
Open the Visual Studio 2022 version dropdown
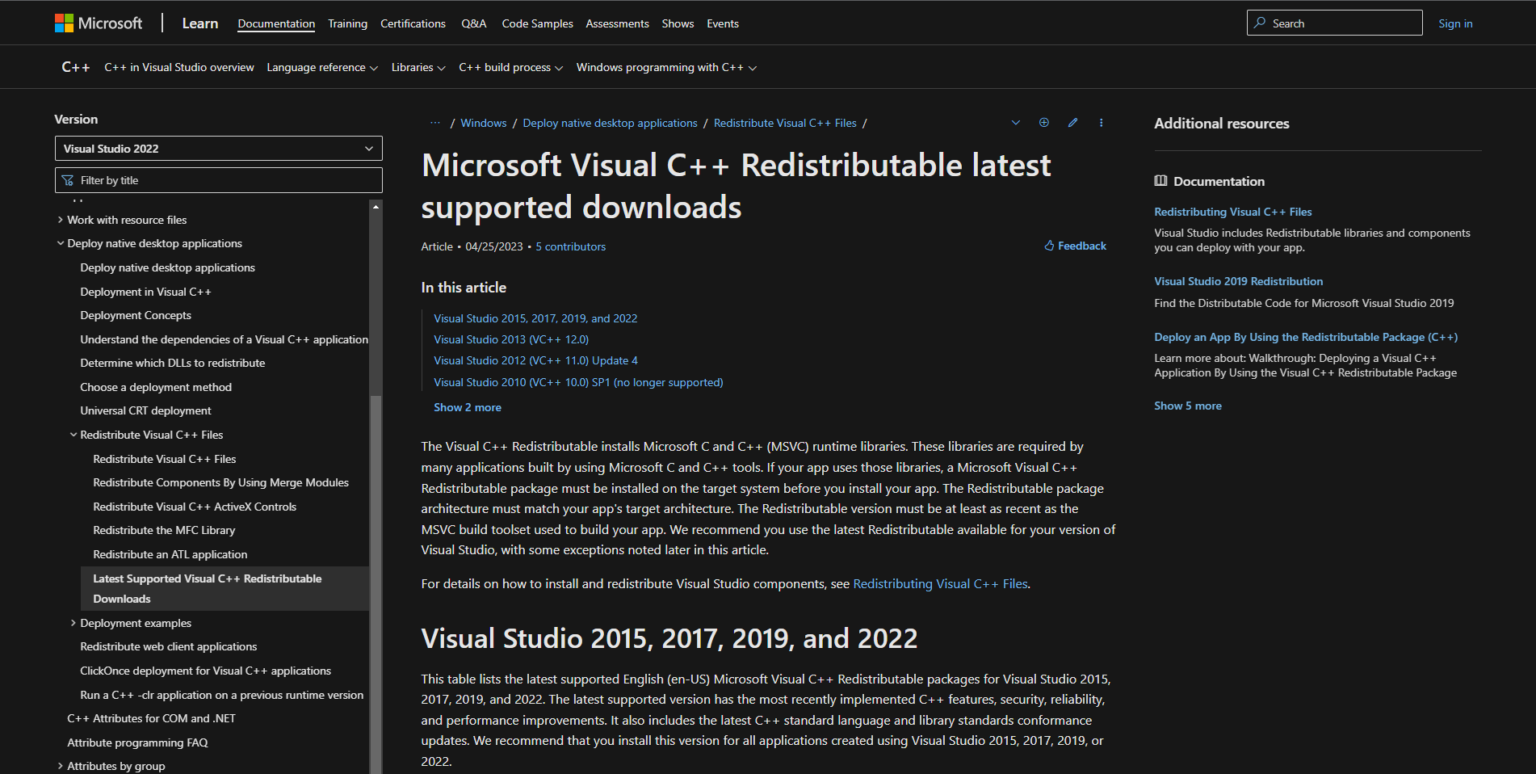218,149
